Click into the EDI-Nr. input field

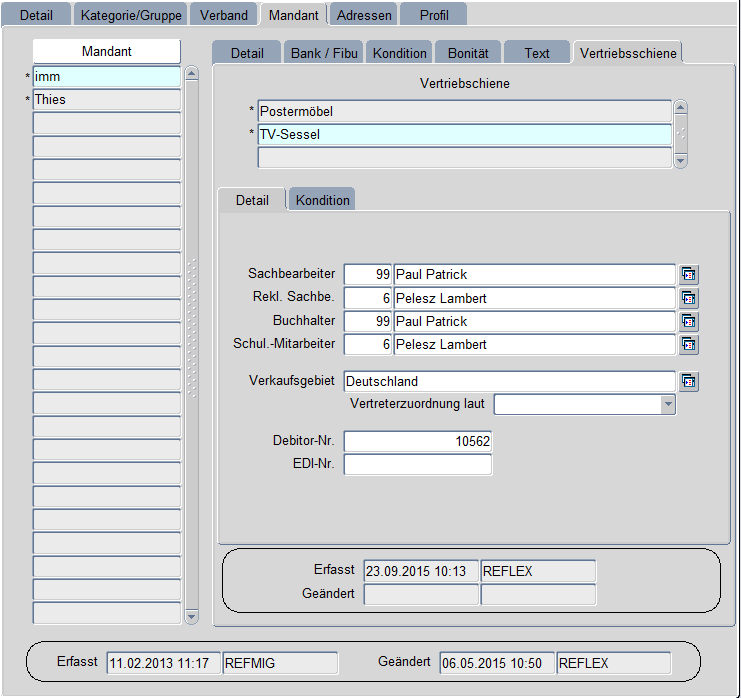[418, 465]
